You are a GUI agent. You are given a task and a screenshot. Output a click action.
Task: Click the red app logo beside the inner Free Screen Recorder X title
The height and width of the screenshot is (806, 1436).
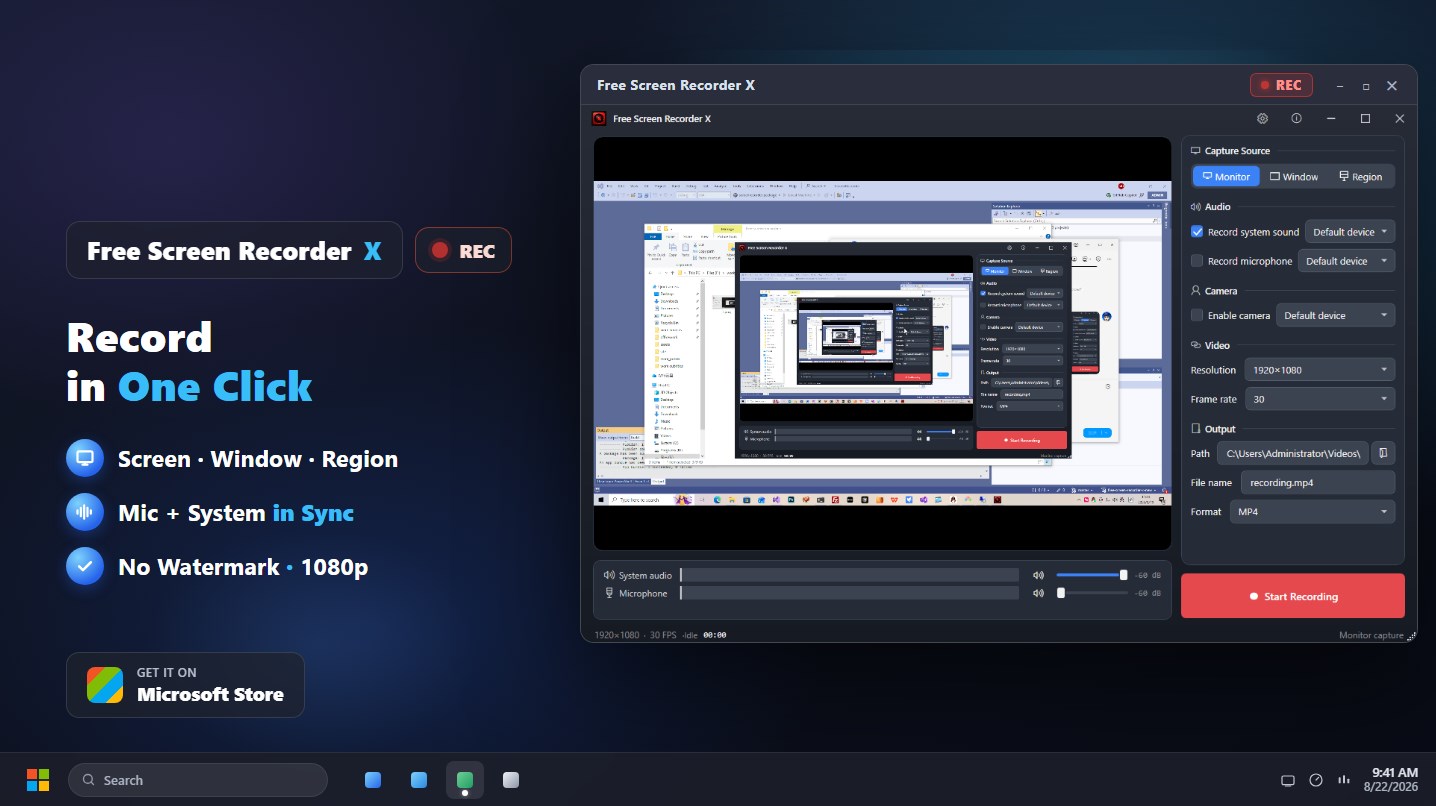[x=599, y=118]
